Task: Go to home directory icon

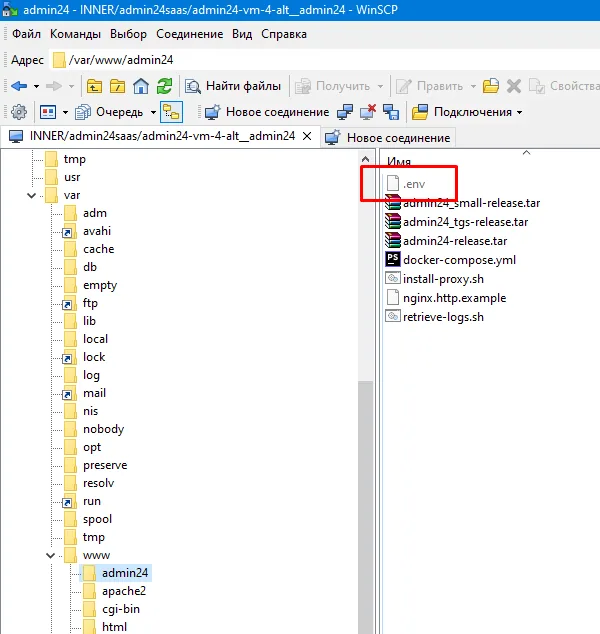Action: (141, 86)
